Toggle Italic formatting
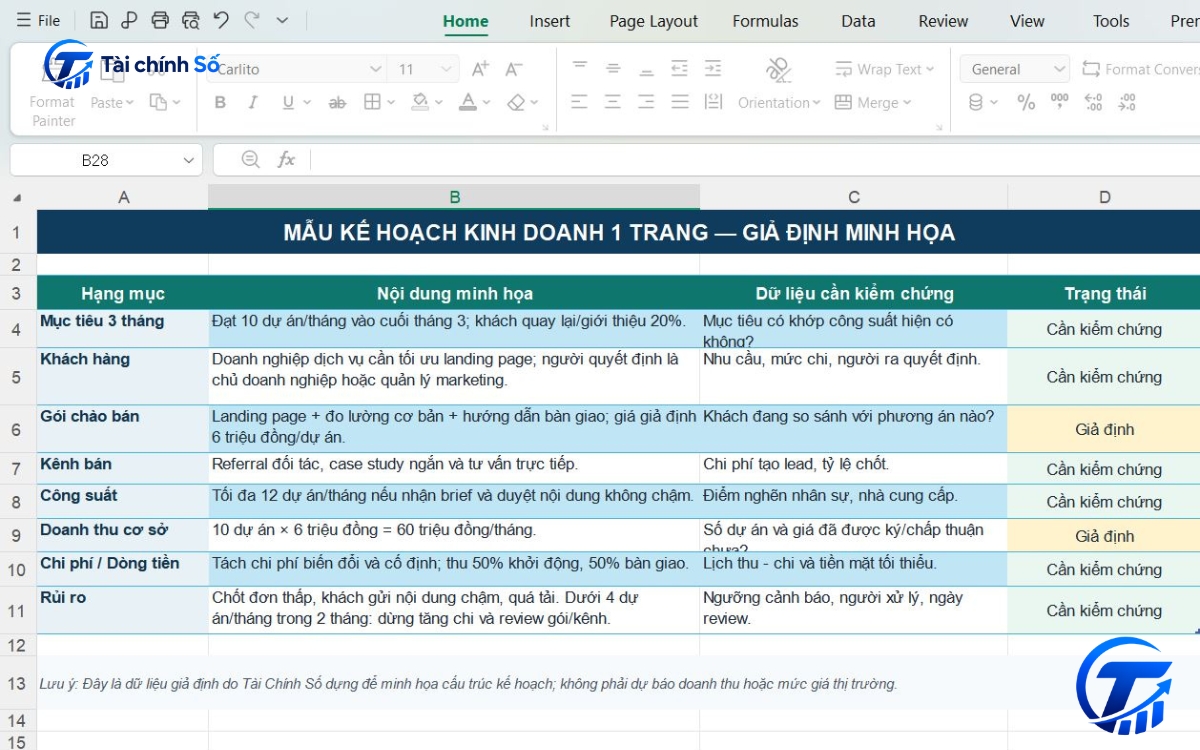The width and height of the screenshot is (1200, 750). click(253, 102)
